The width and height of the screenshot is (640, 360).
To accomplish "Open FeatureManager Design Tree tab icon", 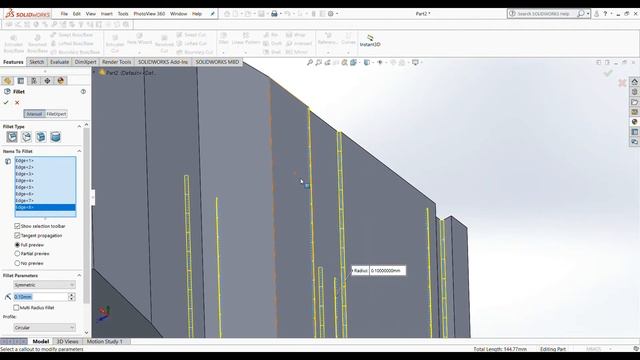I will point(7,80).
